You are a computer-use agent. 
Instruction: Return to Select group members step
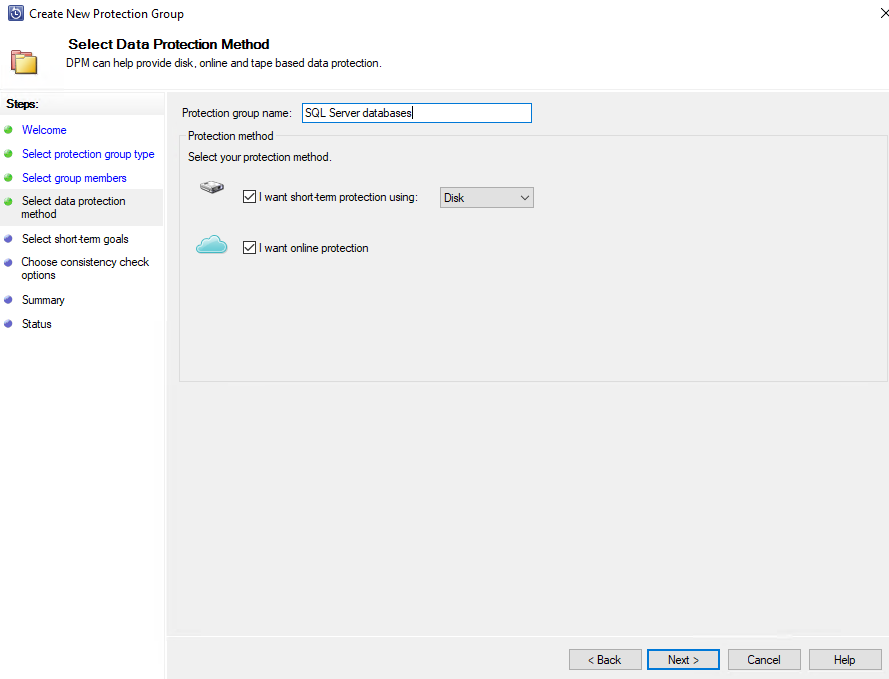pyautogui.click(x=74, y=178)
